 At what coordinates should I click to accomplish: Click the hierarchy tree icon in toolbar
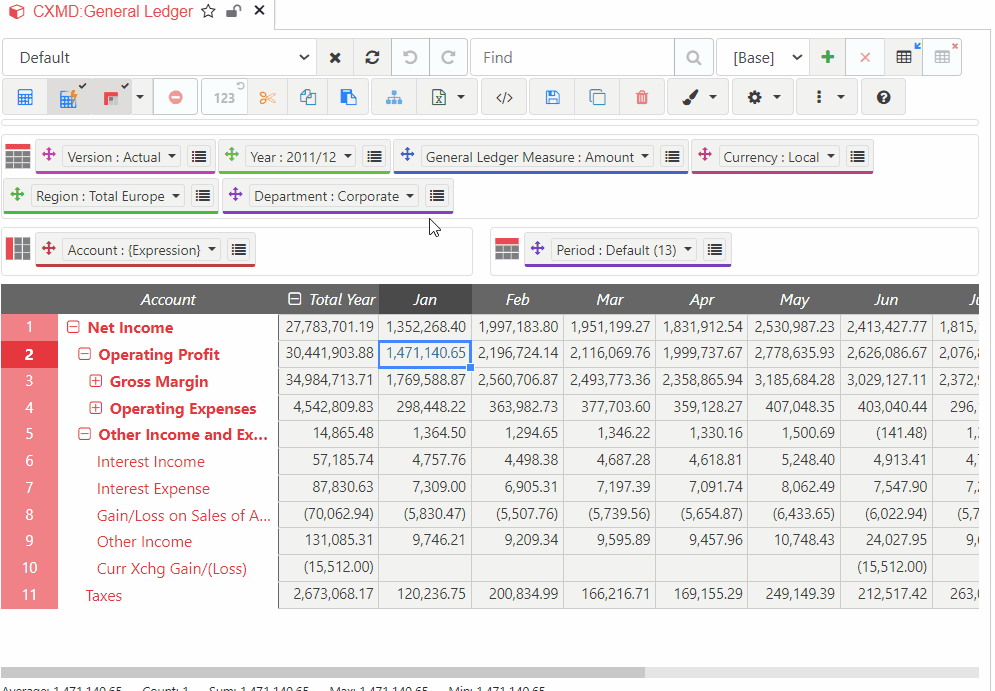coord(393,97)
